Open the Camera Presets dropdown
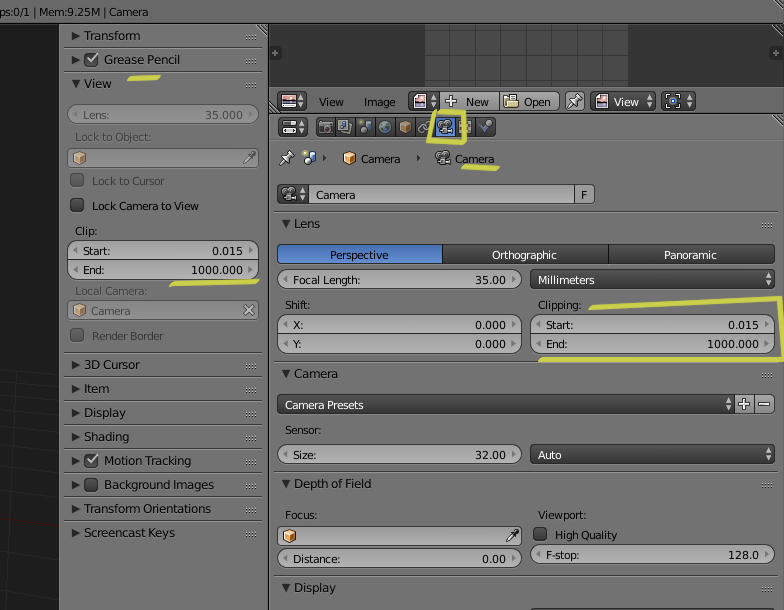 pos(504,405)
